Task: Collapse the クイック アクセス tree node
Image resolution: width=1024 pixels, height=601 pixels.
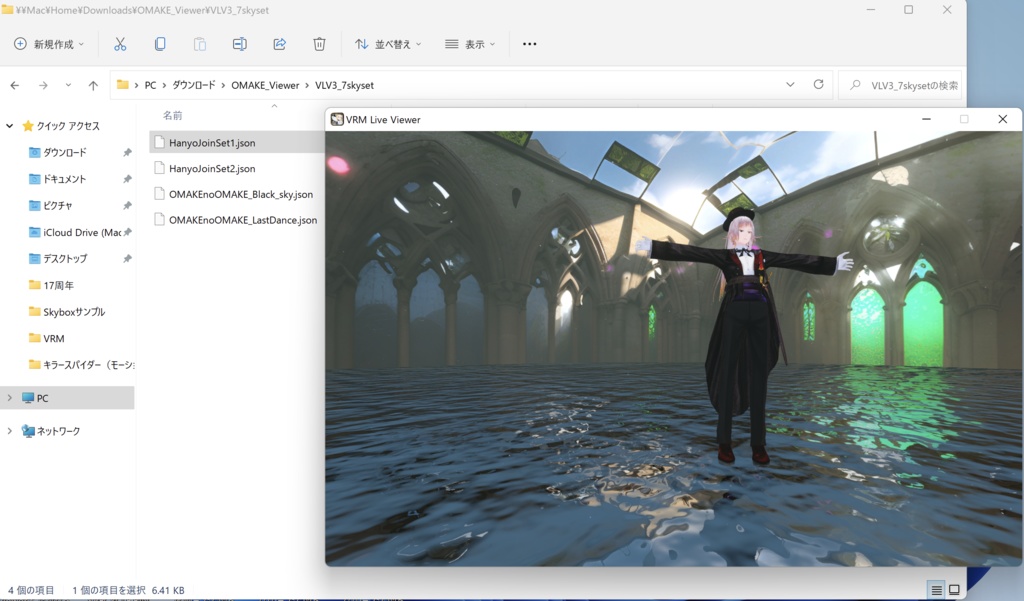Action: click(x=10, y=126)
